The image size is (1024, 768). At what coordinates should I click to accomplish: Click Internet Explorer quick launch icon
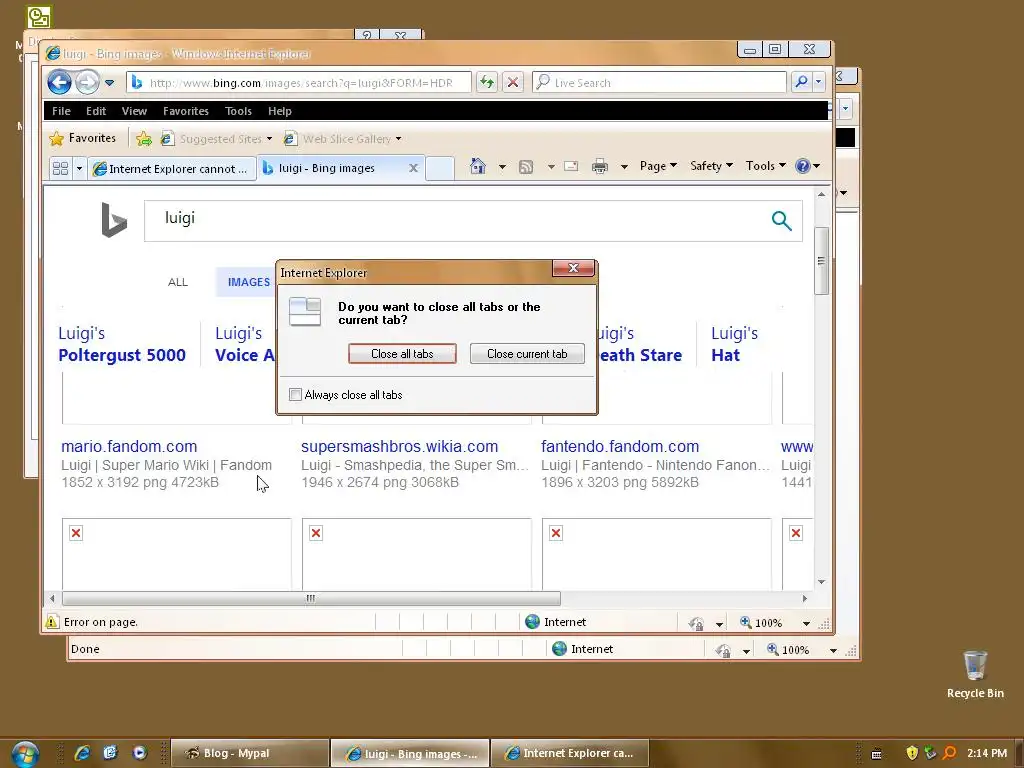pyautogui.click(x=82, y=753)
